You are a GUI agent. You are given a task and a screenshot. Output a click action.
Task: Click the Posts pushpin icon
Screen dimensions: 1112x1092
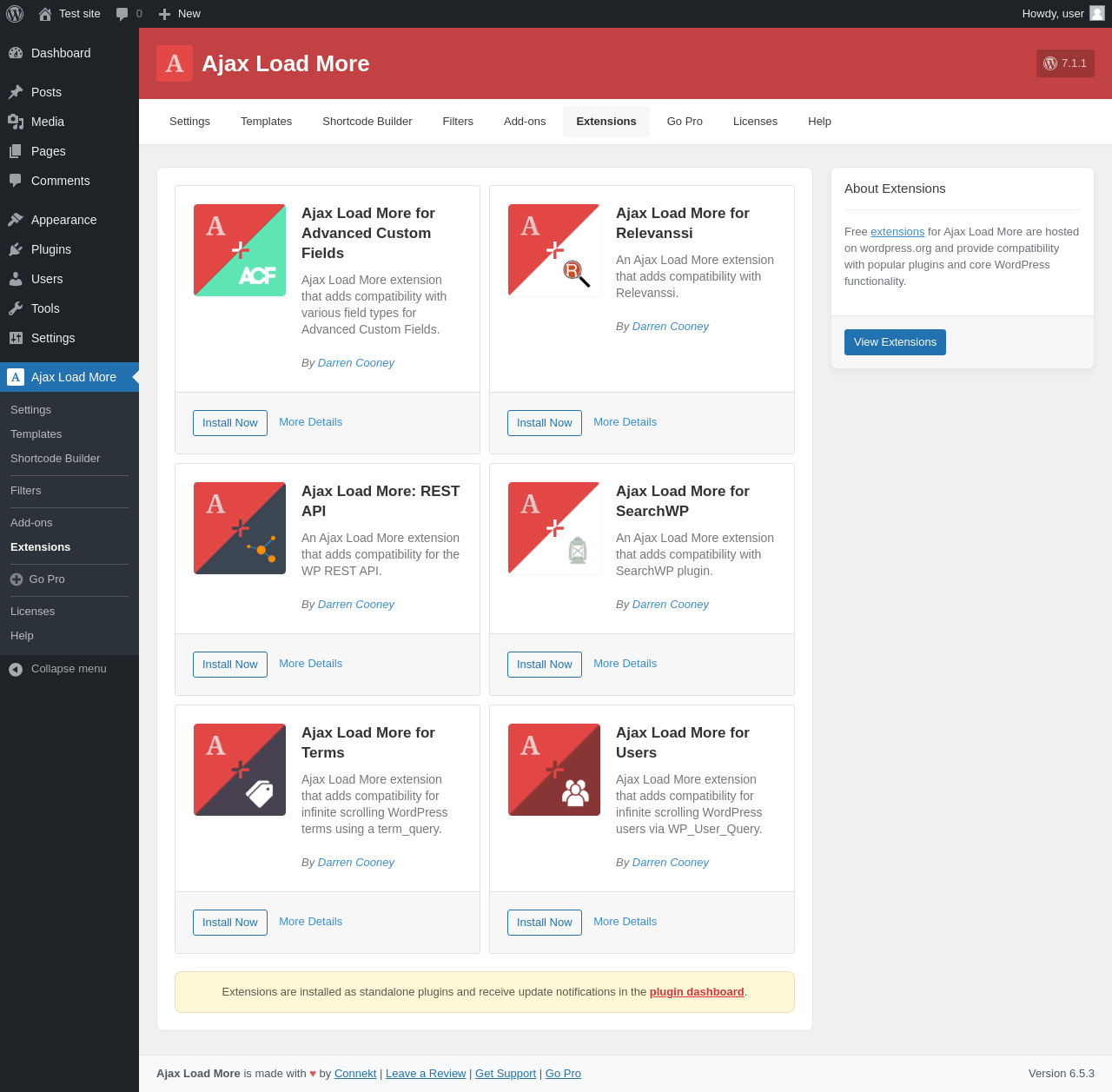tap(16, 92)
